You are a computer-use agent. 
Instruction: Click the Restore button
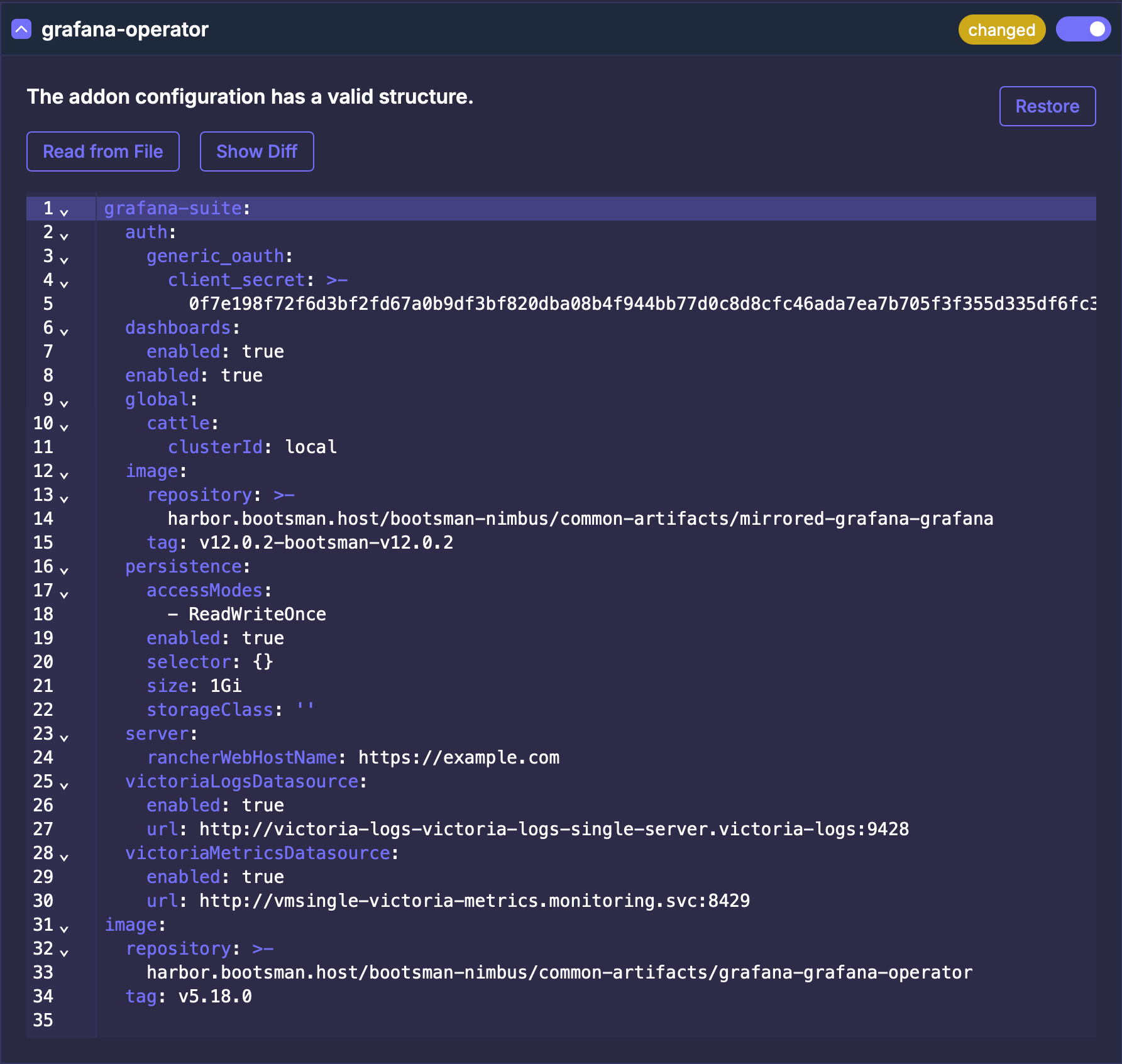[1047, 106]
